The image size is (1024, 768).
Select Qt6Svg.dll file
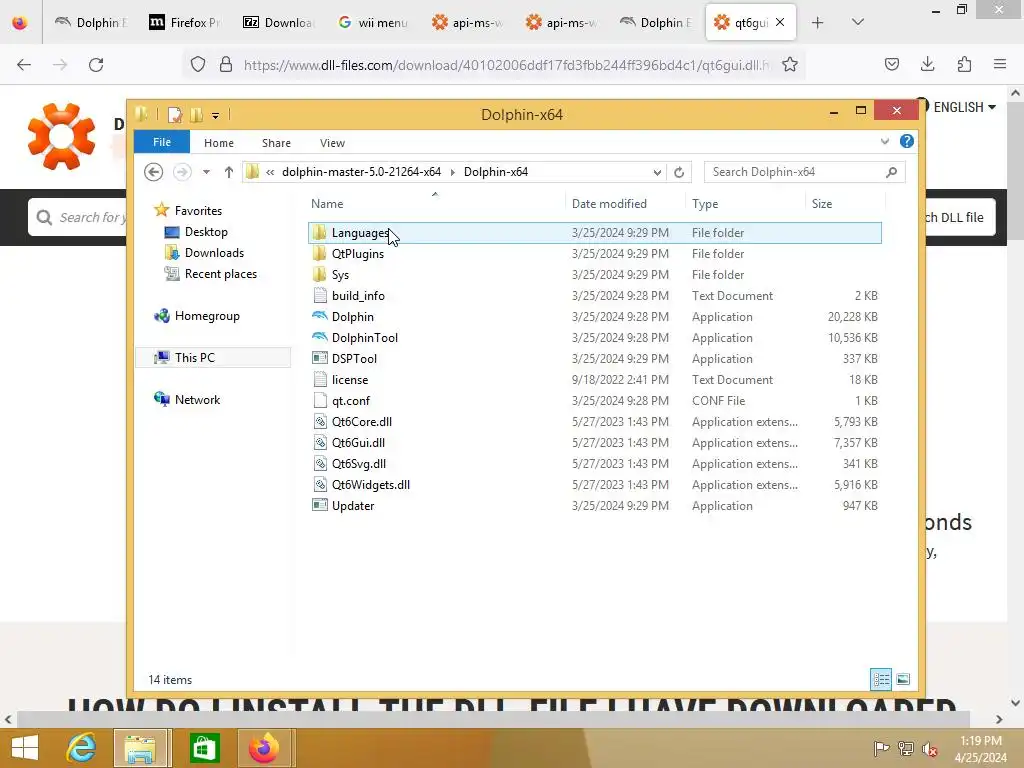pyautogui.click(x=594, y=463)
